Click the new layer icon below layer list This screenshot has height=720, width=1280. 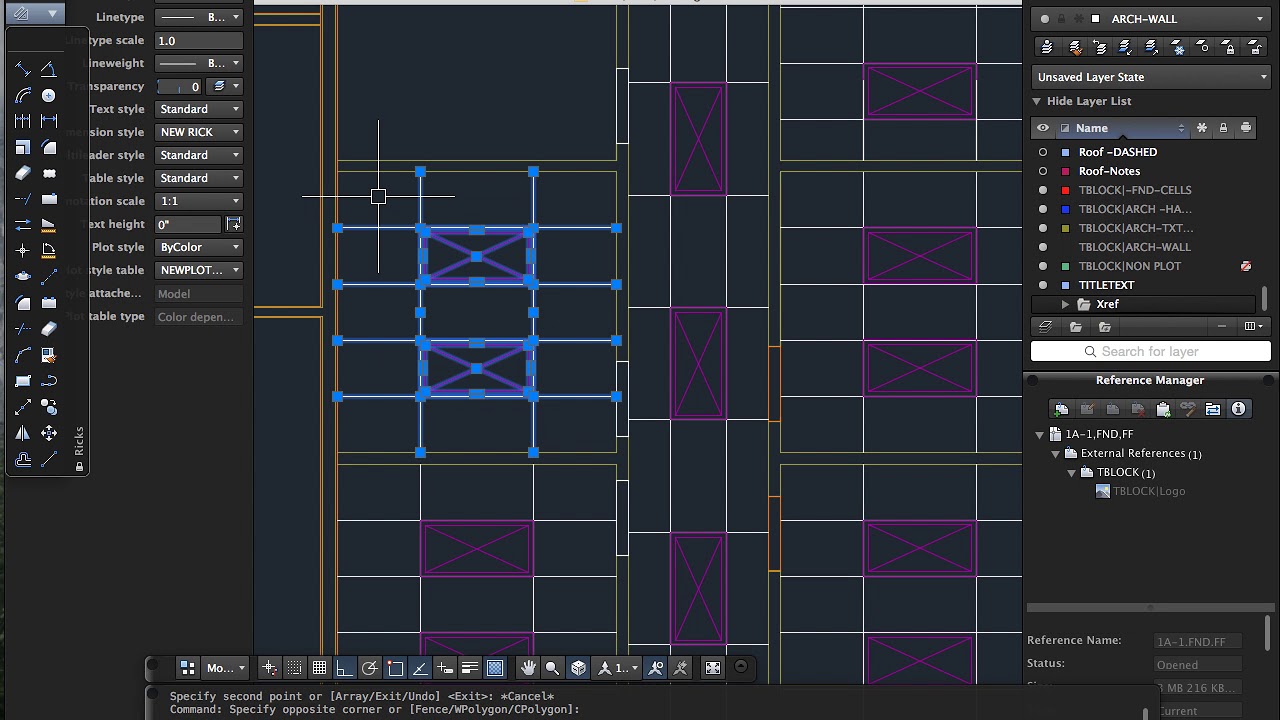click(x=1046, y=327)
